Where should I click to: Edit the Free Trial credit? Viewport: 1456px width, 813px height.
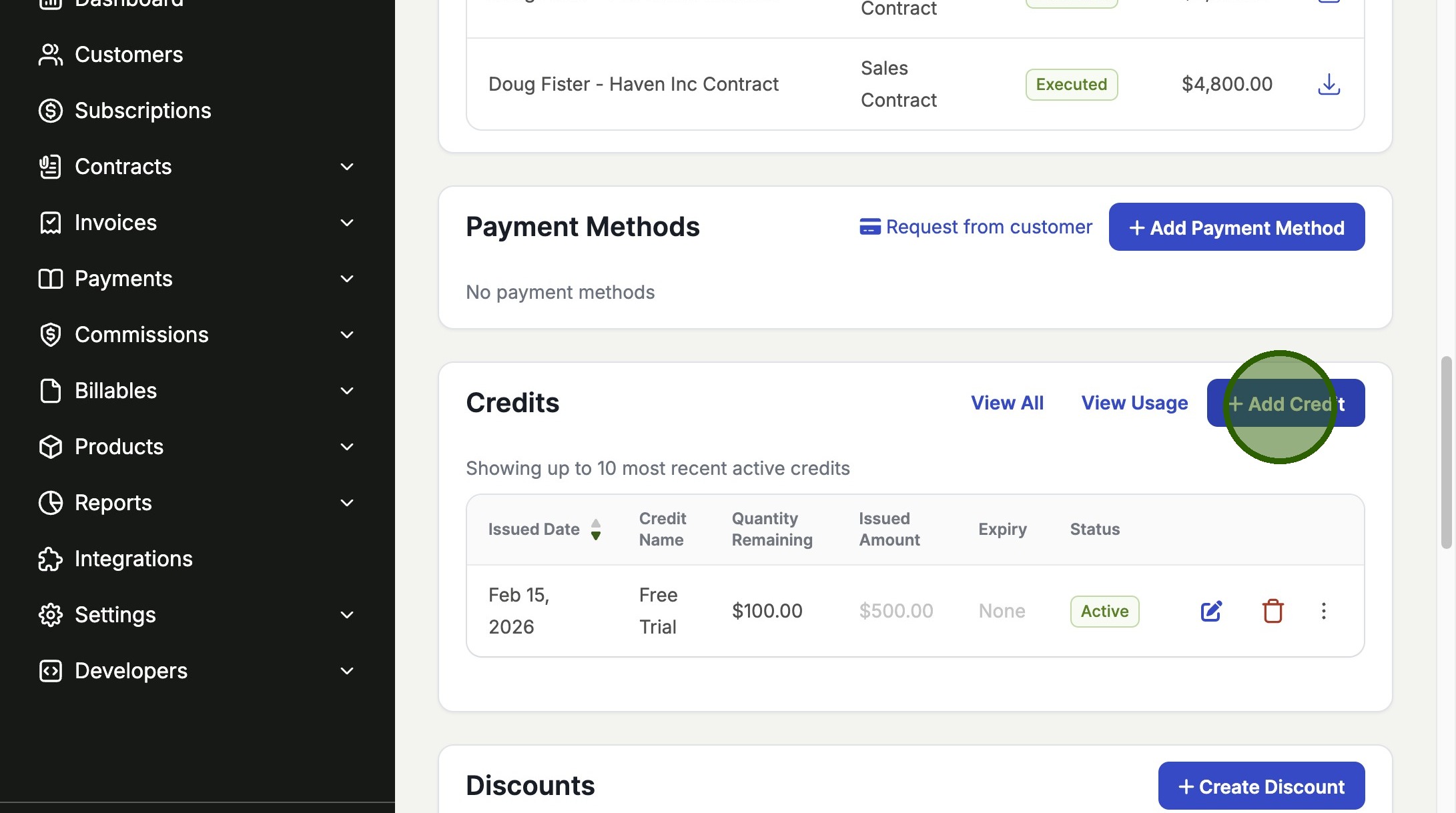tap(1211, 611)
